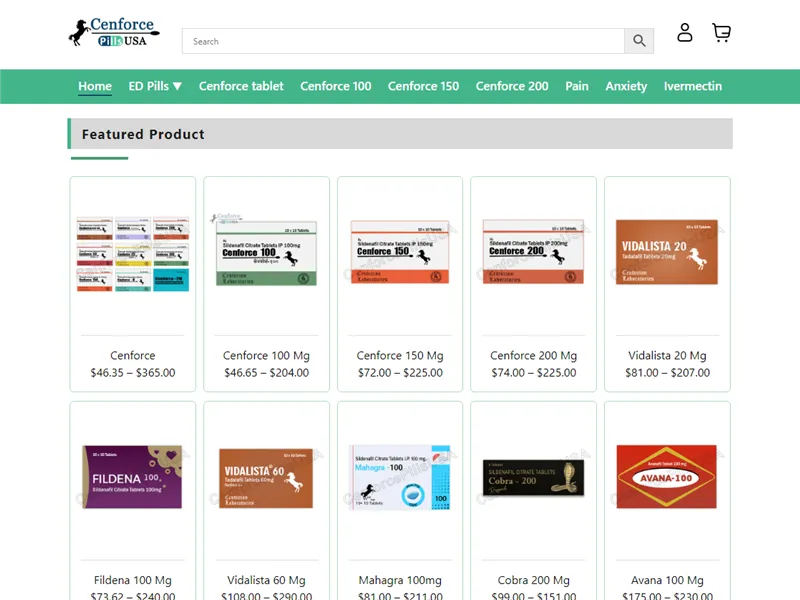
Task: Click the Featured Product heading
Action: (x=143, y=134)
